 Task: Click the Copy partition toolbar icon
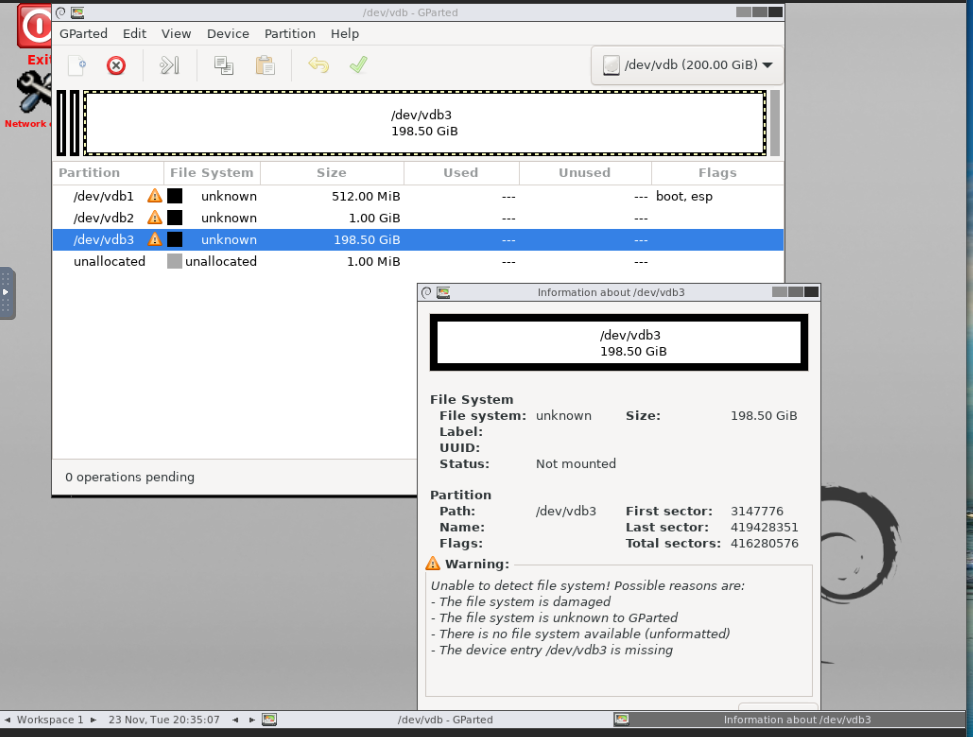click(223, 65)
